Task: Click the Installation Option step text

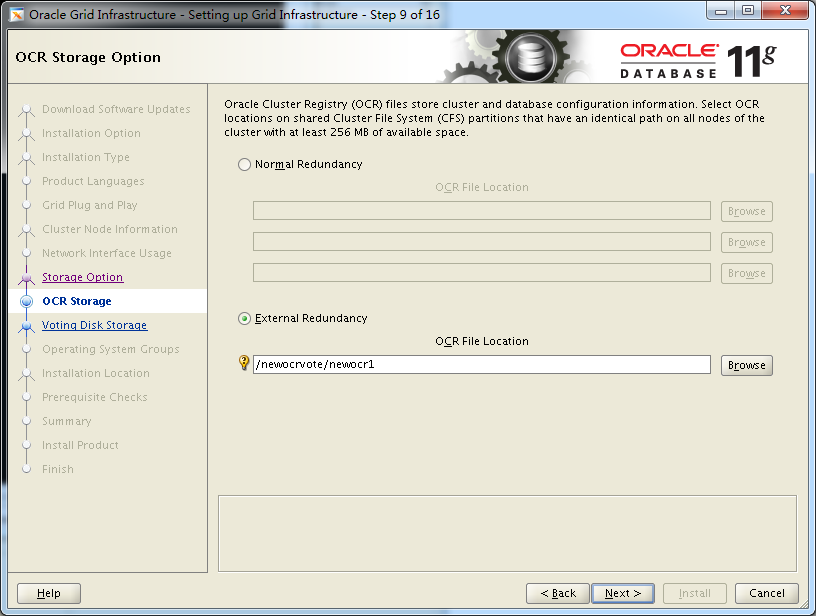Action: [x=91, y=133]
